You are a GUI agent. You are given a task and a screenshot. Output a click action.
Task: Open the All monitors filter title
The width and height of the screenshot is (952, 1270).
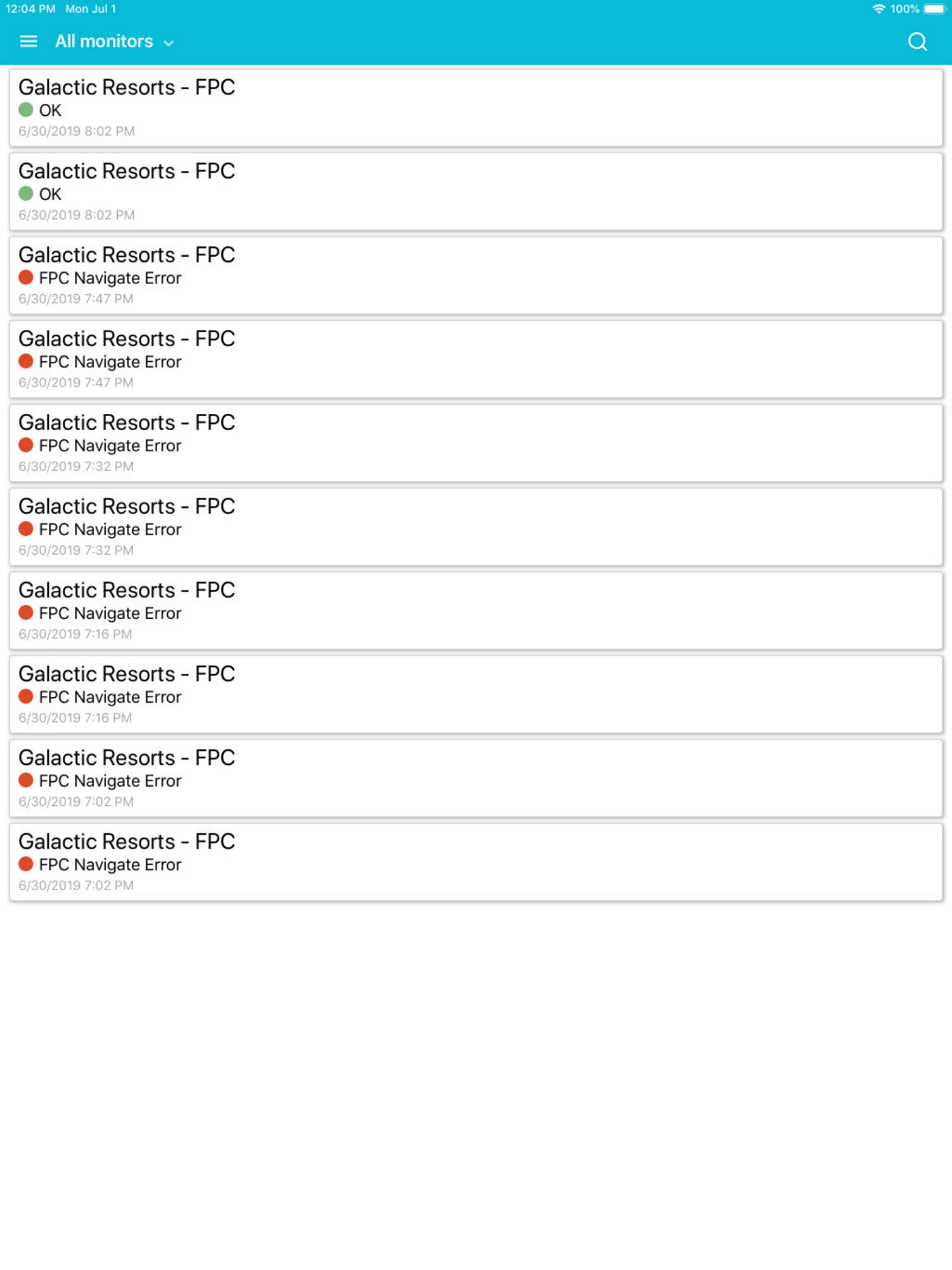click(x=104, y=41)
